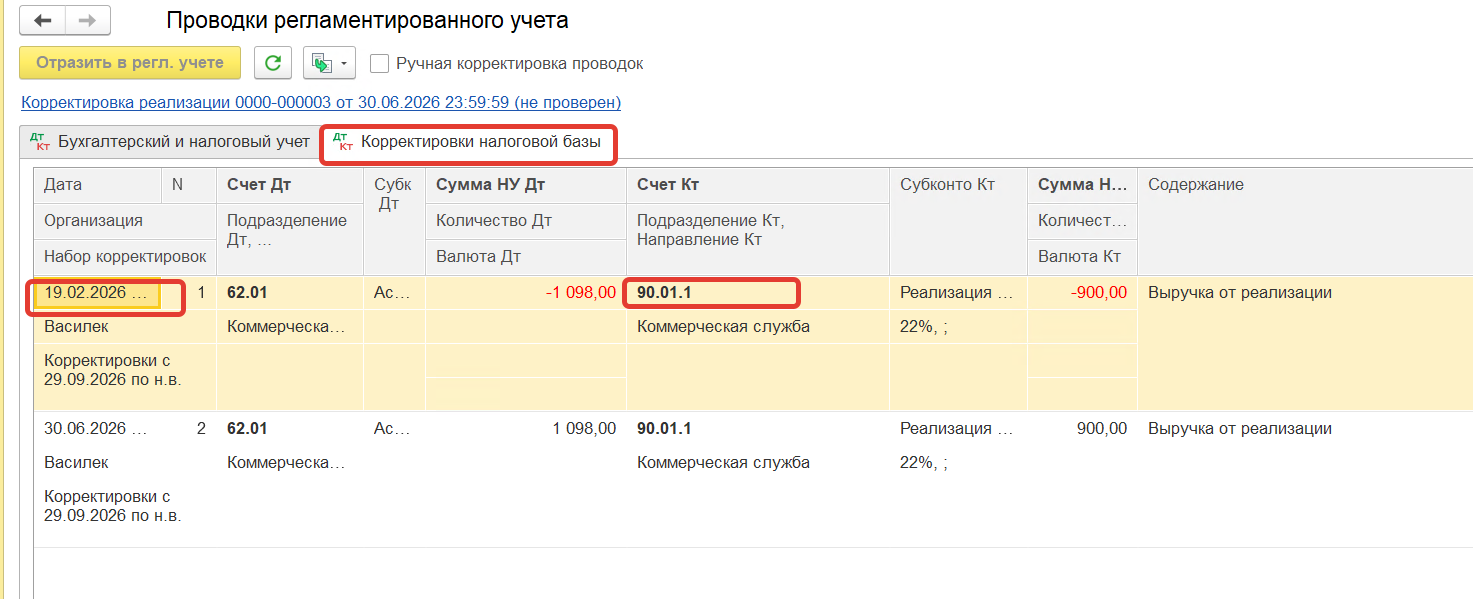The height and width of the screenshot is (599, 1473).
Task: Enable Ручная корректировка проводок checkbox
Action: point(379,63)
